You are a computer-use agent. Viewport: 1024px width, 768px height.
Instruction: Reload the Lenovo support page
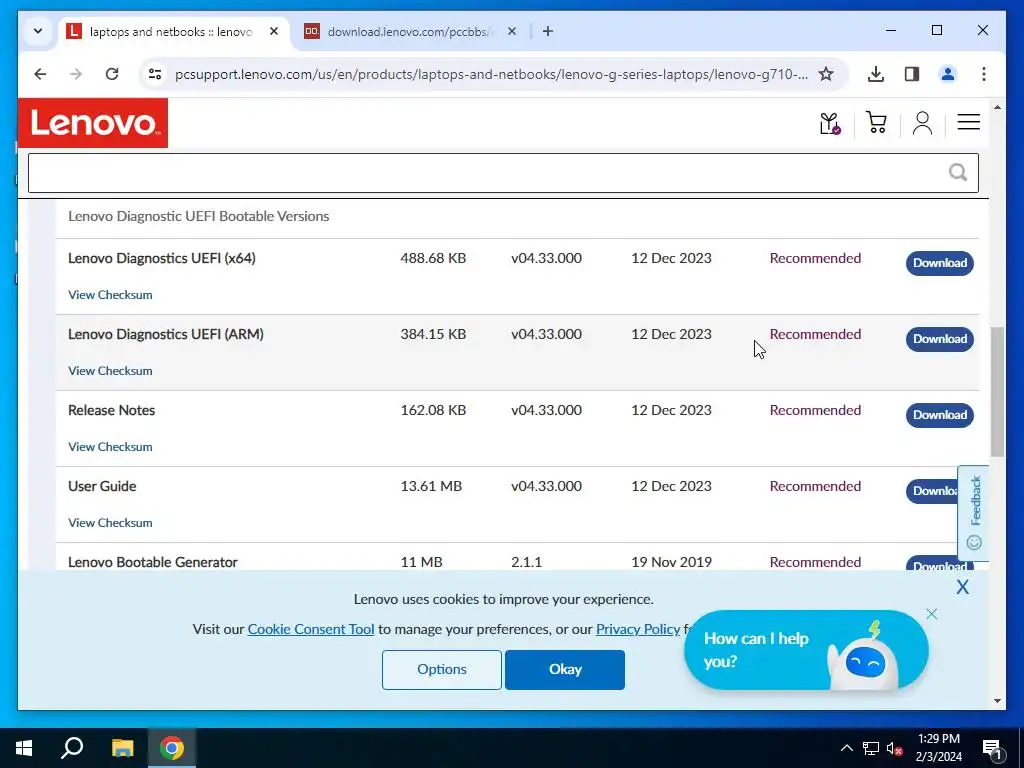point(112,74)
